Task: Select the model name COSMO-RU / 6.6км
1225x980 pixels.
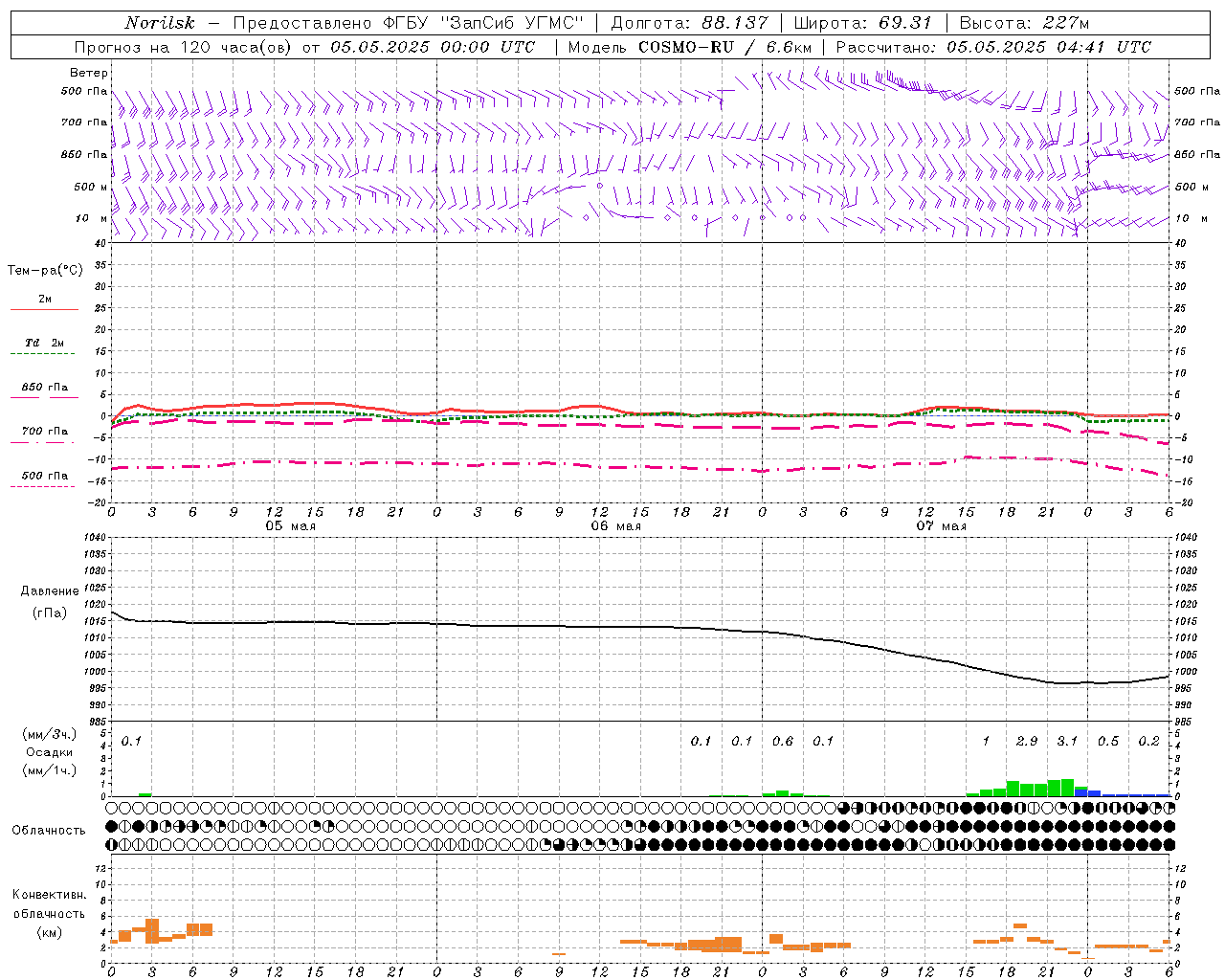Action: coord(725,47)
